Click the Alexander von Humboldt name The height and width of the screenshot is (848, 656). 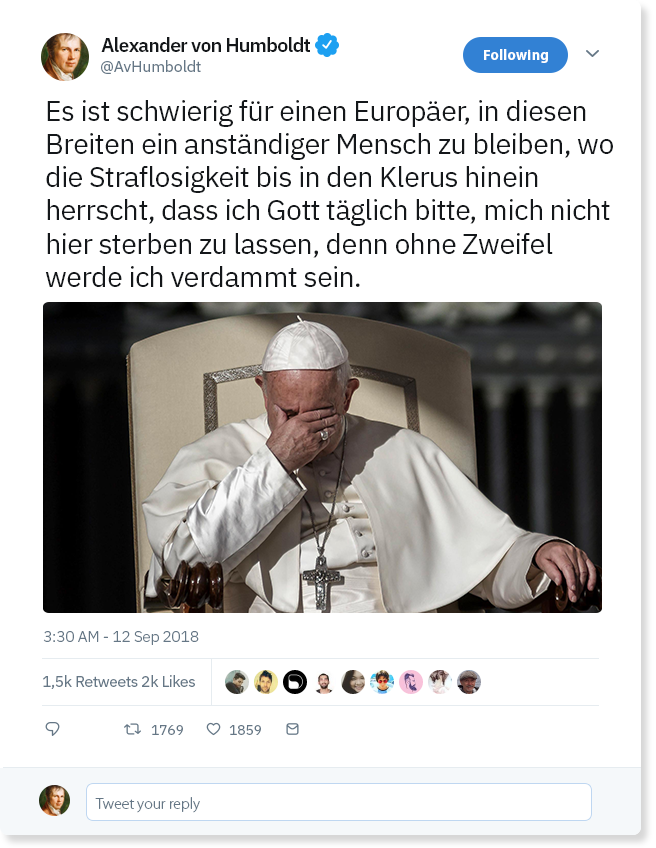[x=206, y=45]
